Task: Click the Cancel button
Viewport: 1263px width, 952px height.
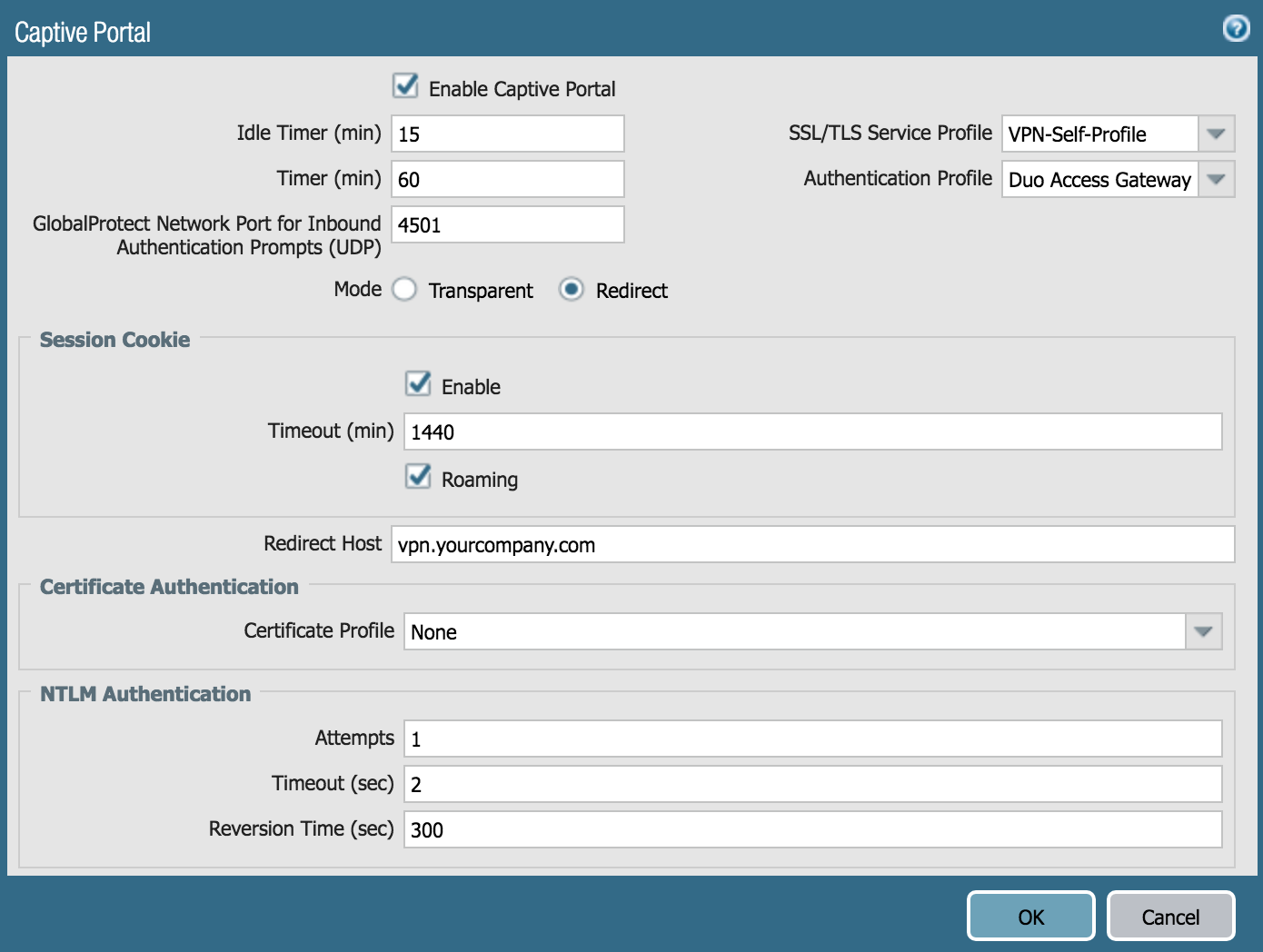Action: [1170, 916]
